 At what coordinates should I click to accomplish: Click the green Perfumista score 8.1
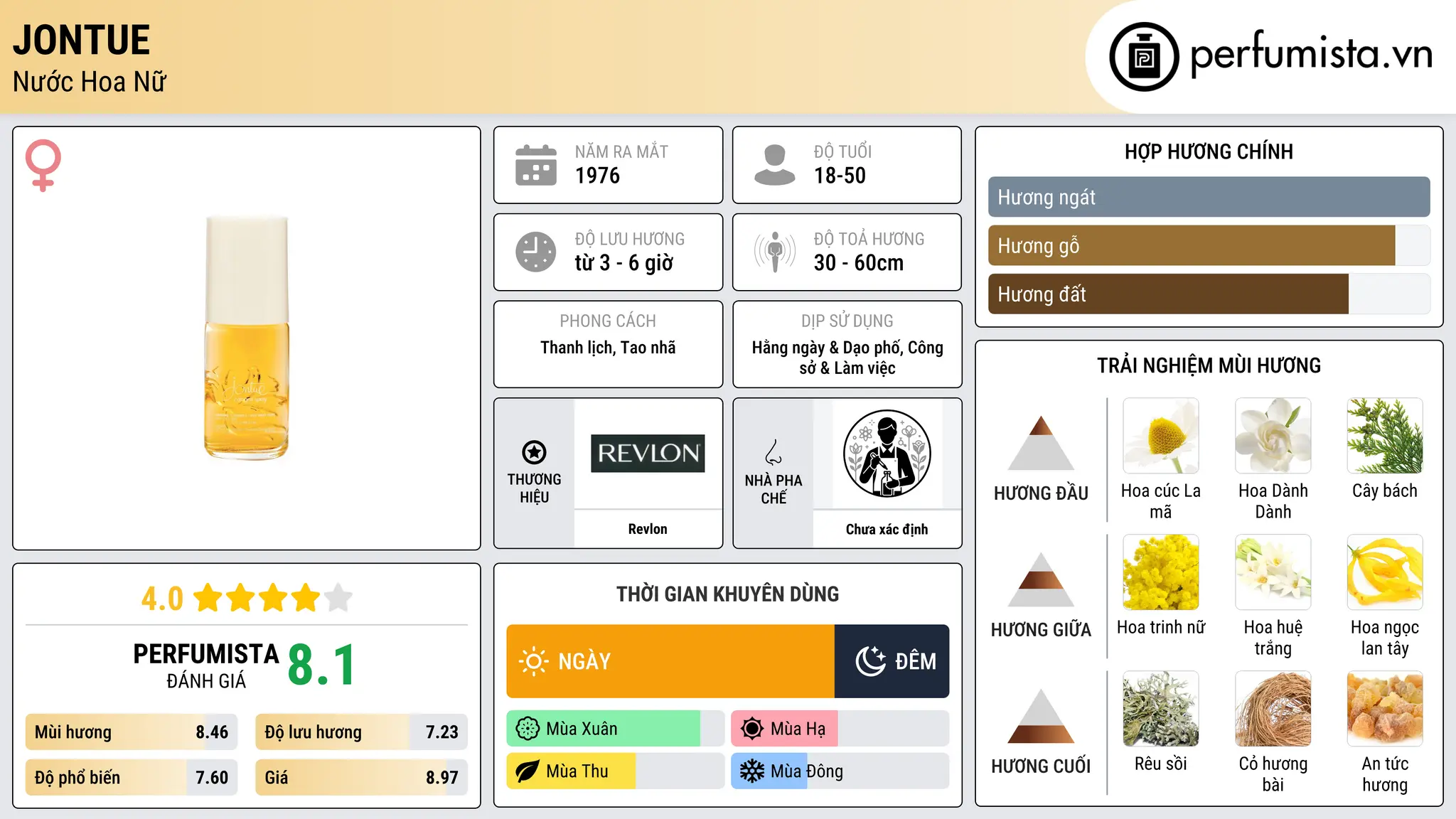point(322,665)
